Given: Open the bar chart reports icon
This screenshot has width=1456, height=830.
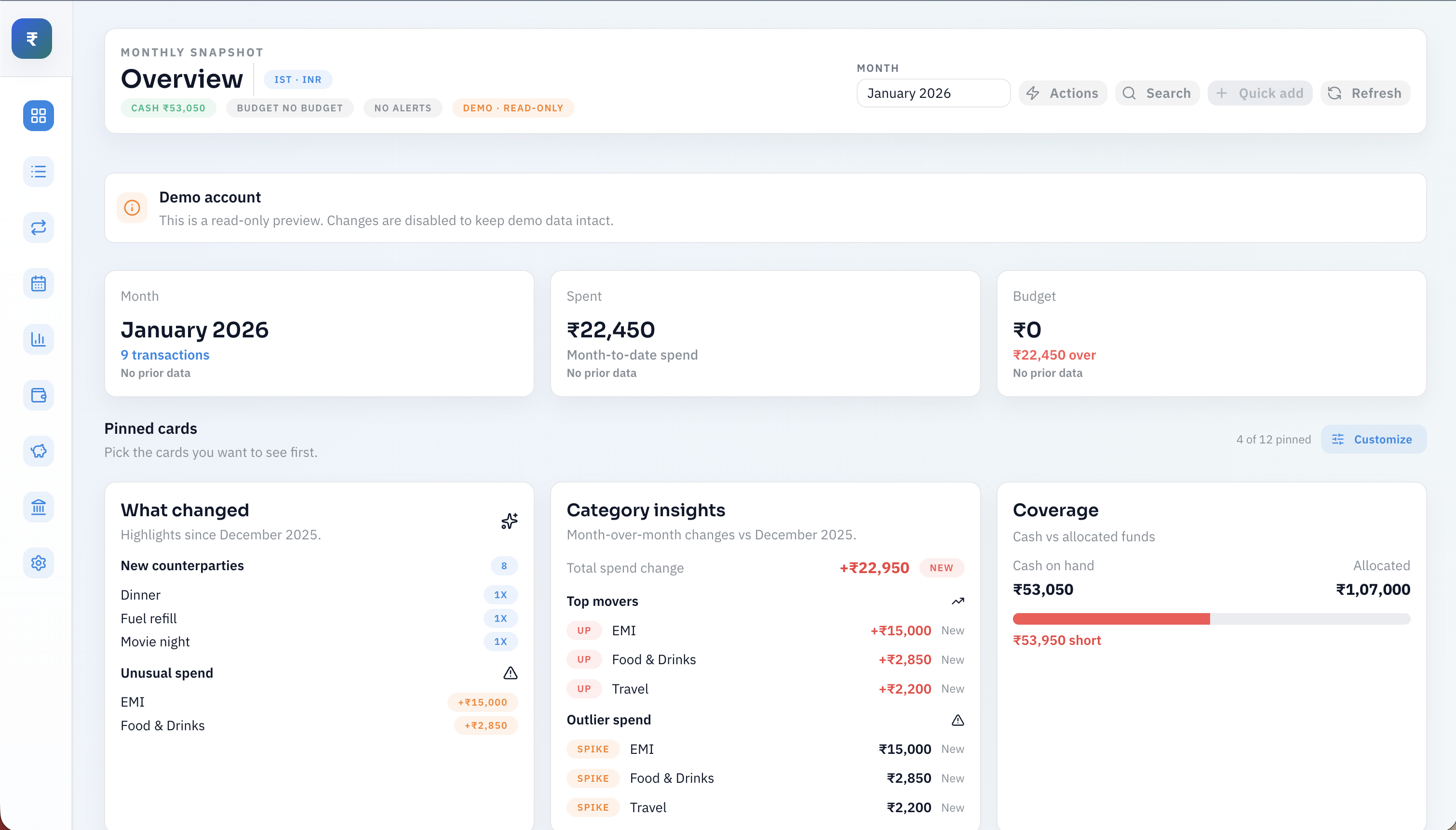Looking at the screenshot, I should coord(38,339).
